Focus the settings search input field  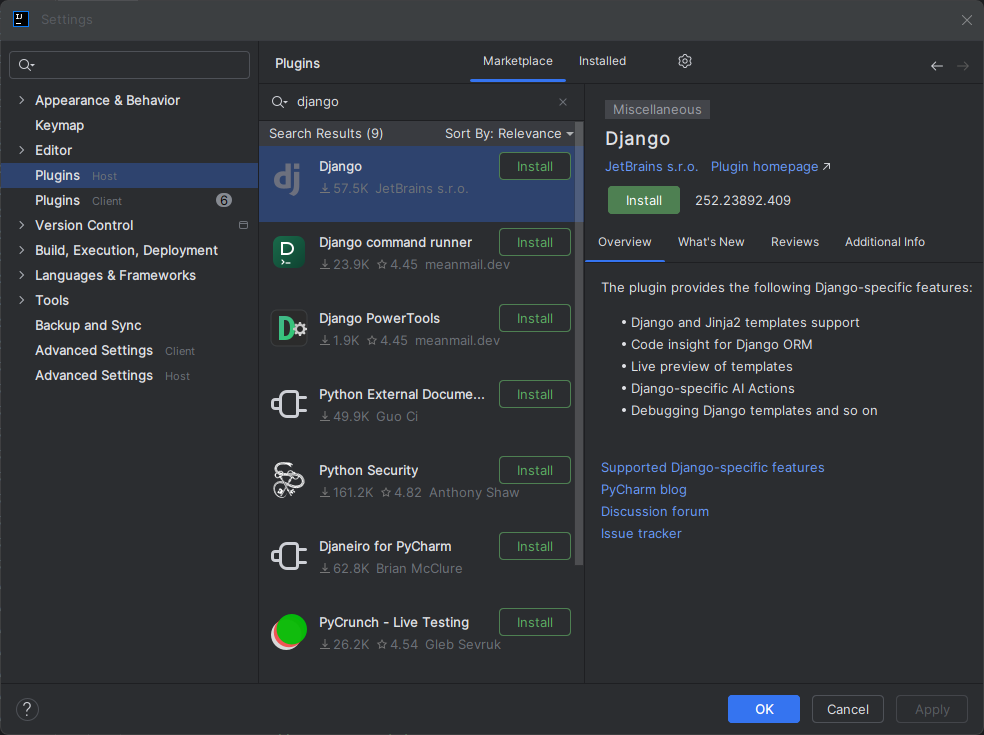(129, 65)
